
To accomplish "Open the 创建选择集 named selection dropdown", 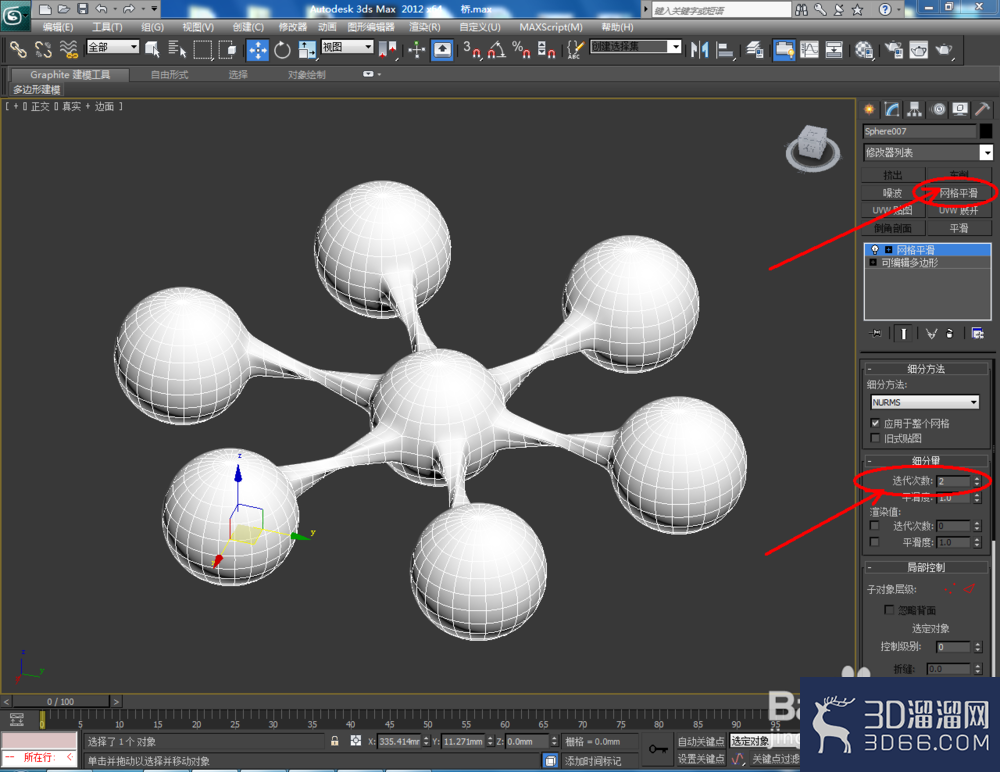I will [636, 47].
